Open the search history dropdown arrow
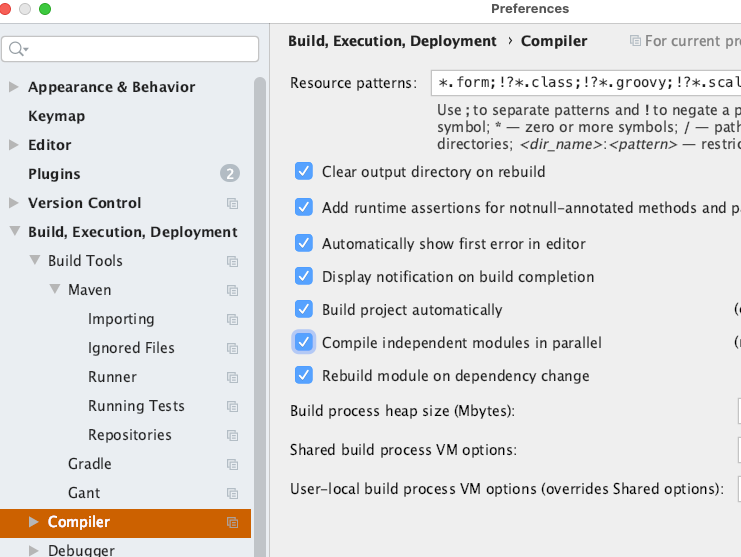 point(26,49)
